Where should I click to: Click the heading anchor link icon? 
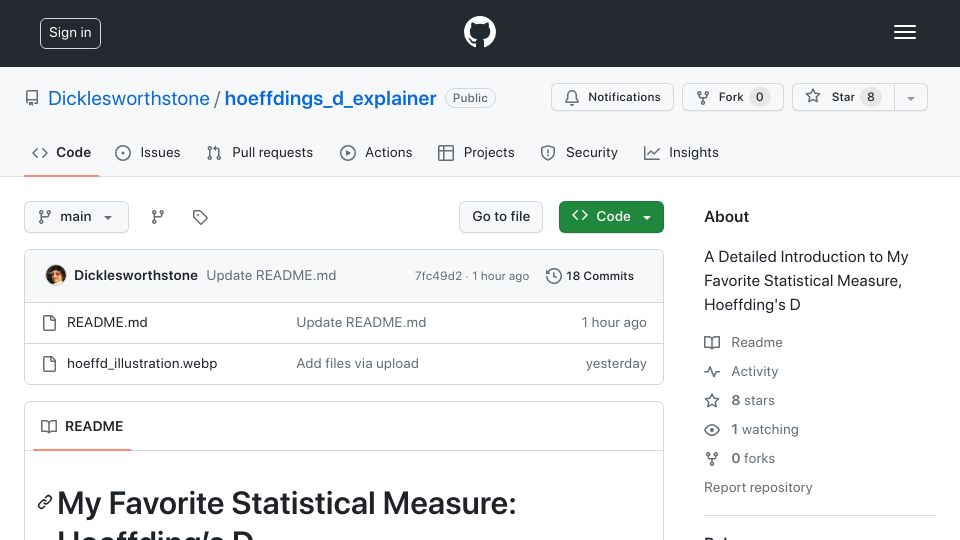pyautogui.click(x=44, y=503)
